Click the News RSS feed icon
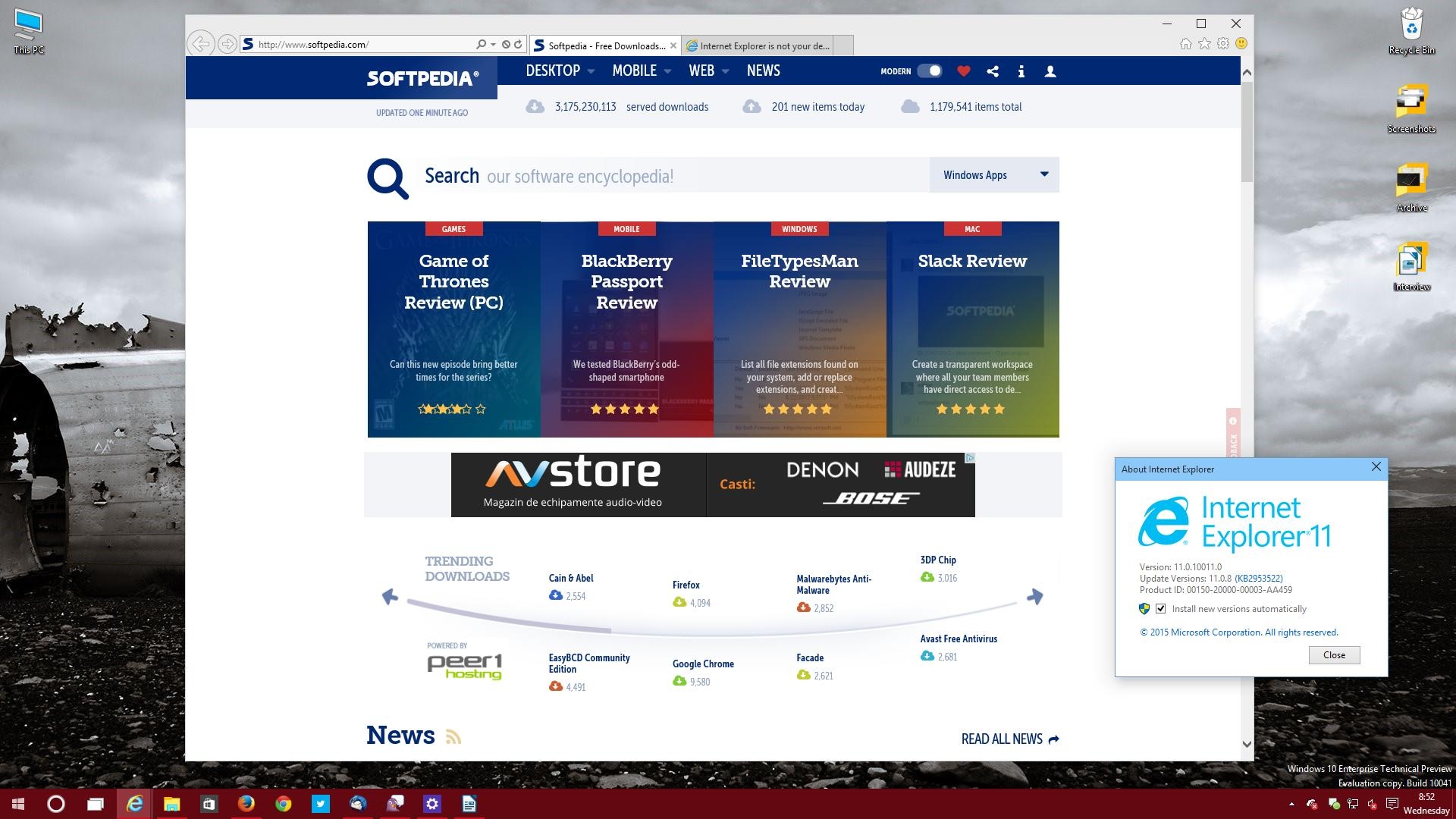The height and width of the screenshot is (819, 1456). [x=453, y=737]
